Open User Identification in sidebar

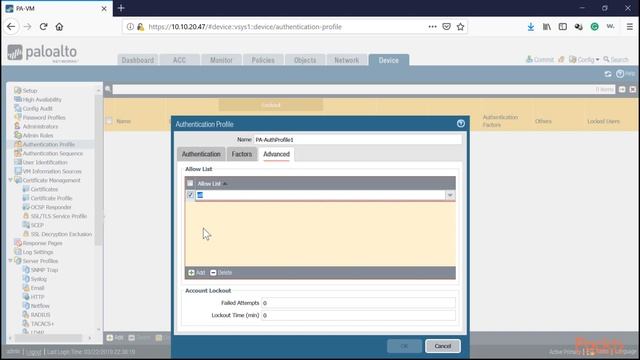(x=45, y=162)
